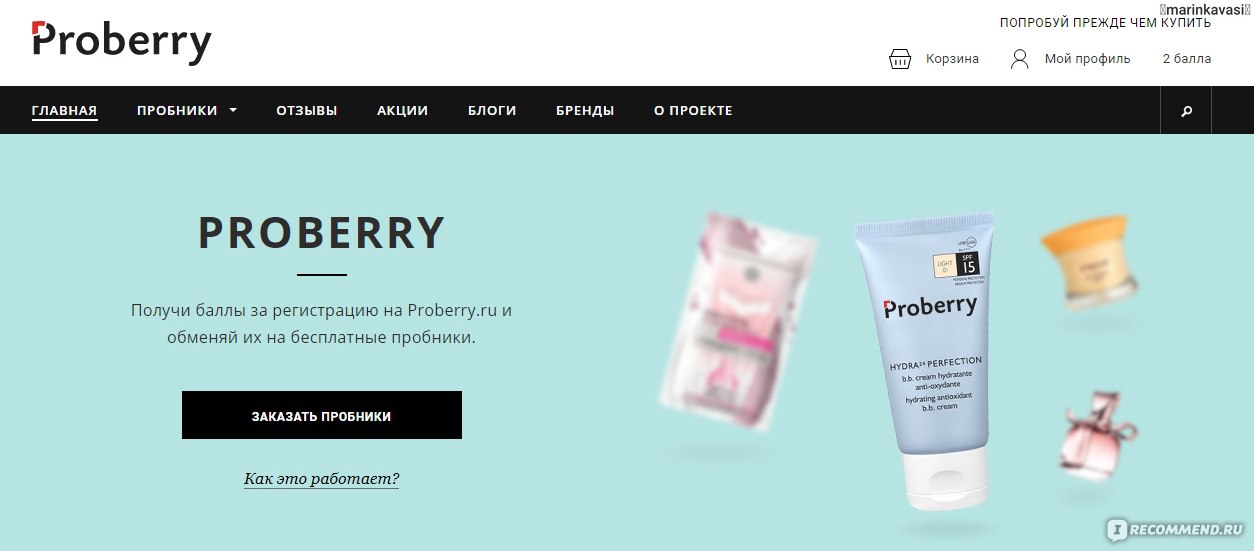
Task: Expand the ПРОБНИКИ dropdown arrow
Action: (233, 111)
